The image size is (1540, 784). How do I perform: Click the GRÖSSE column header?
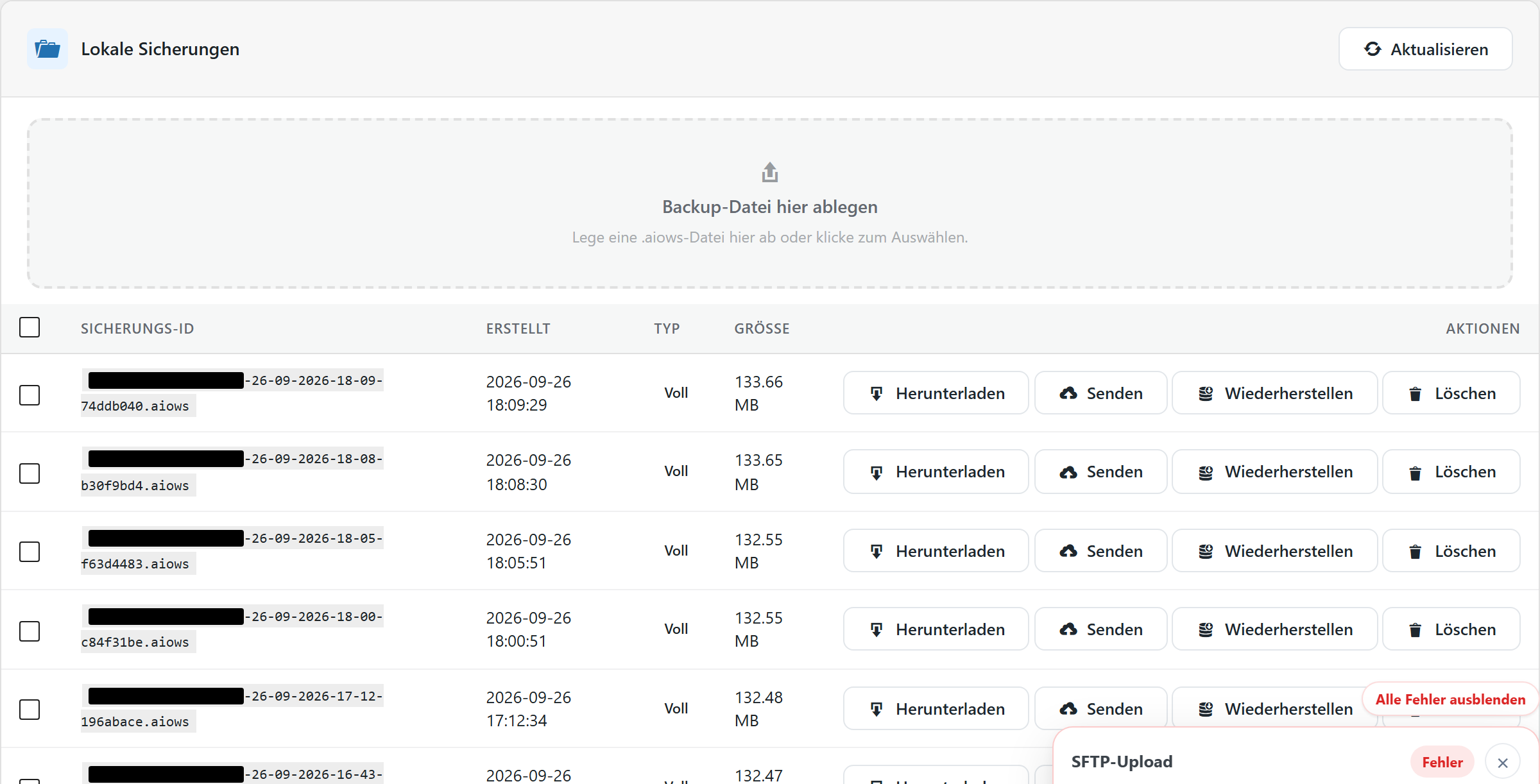coord(762,328)
